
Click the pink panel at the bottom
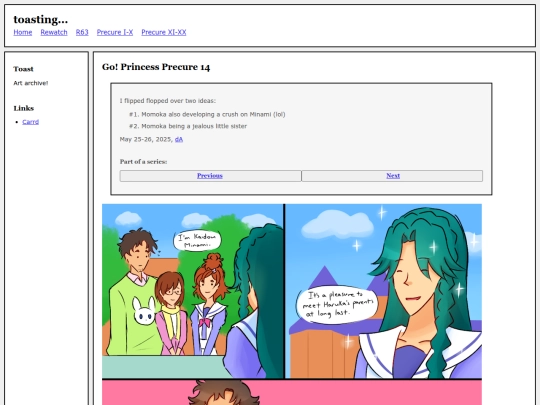292,393
